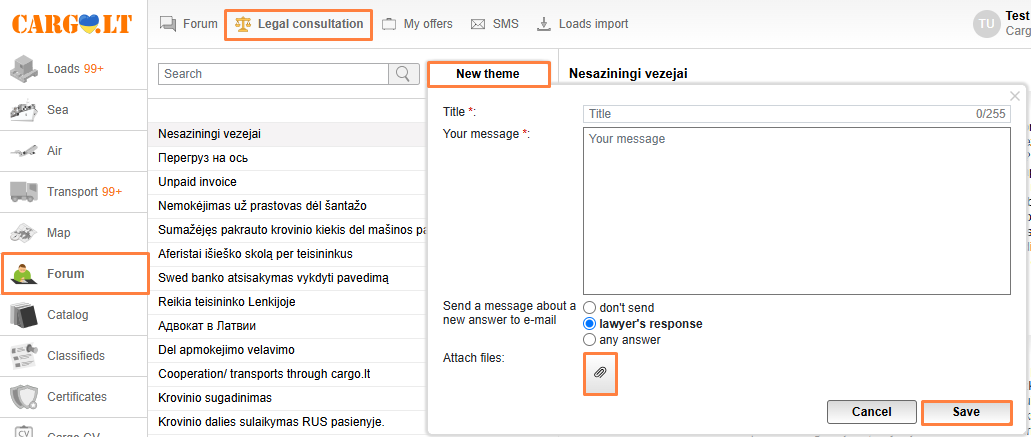
Task: Close the new theme dialog
Action: [1015, 96]
